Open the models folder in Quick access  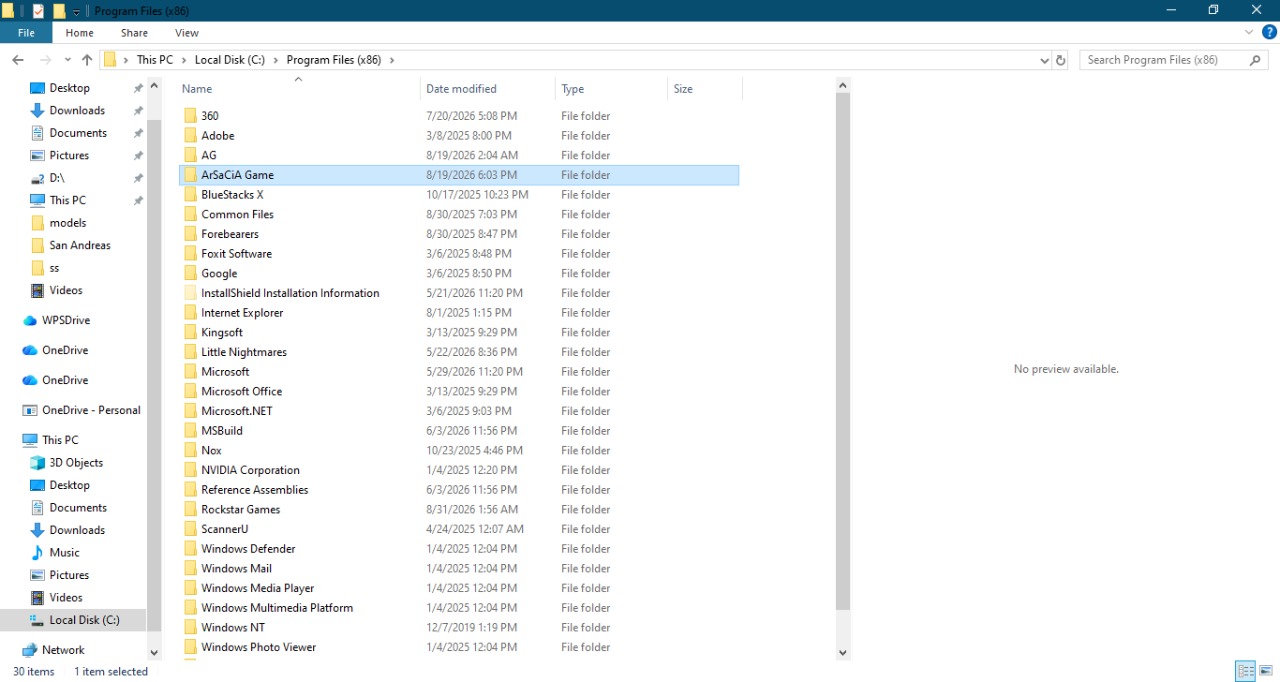(x=68, y=223)
